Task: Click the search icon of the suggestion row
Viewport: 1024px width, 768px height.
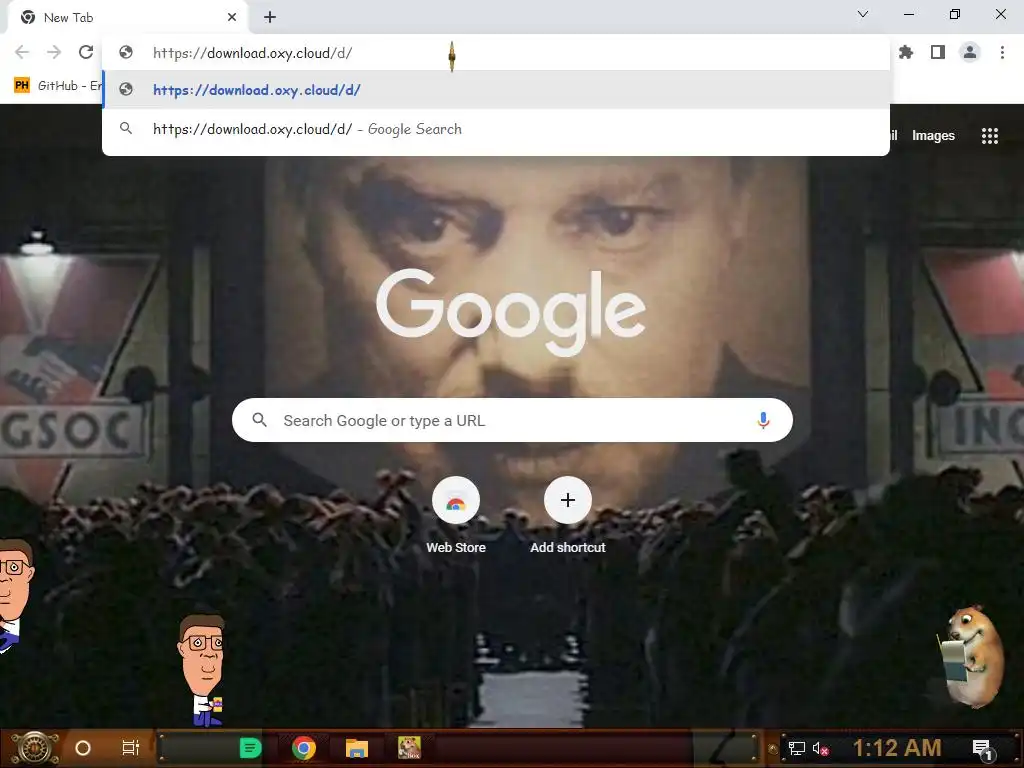Action: pos(126,129)
